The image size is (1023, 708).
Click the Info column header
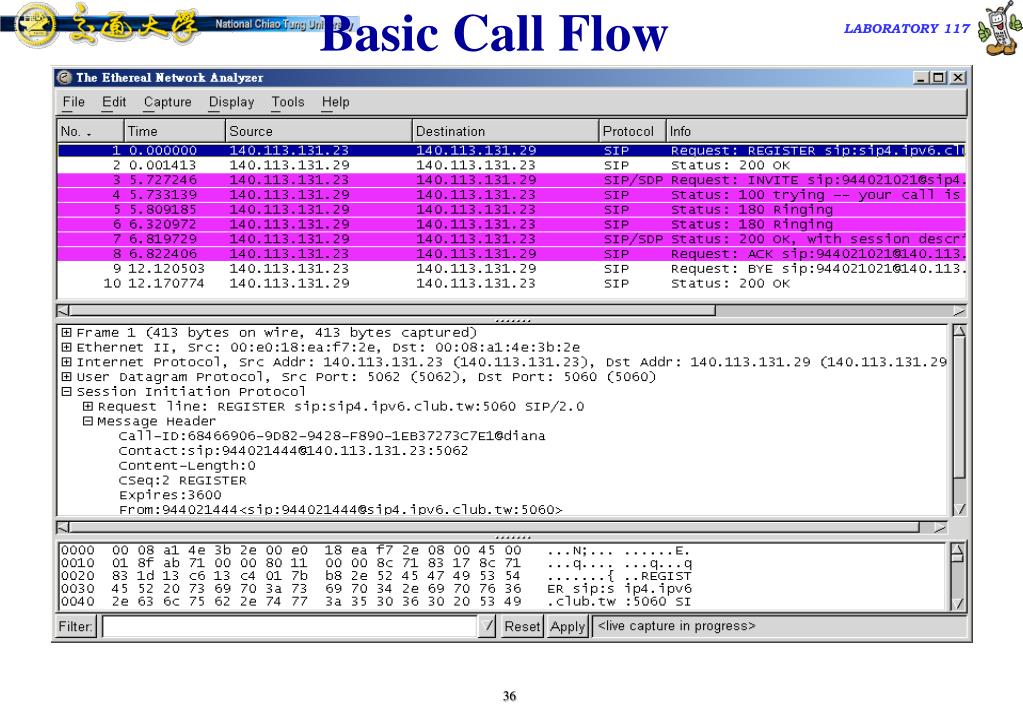(816, 131)
